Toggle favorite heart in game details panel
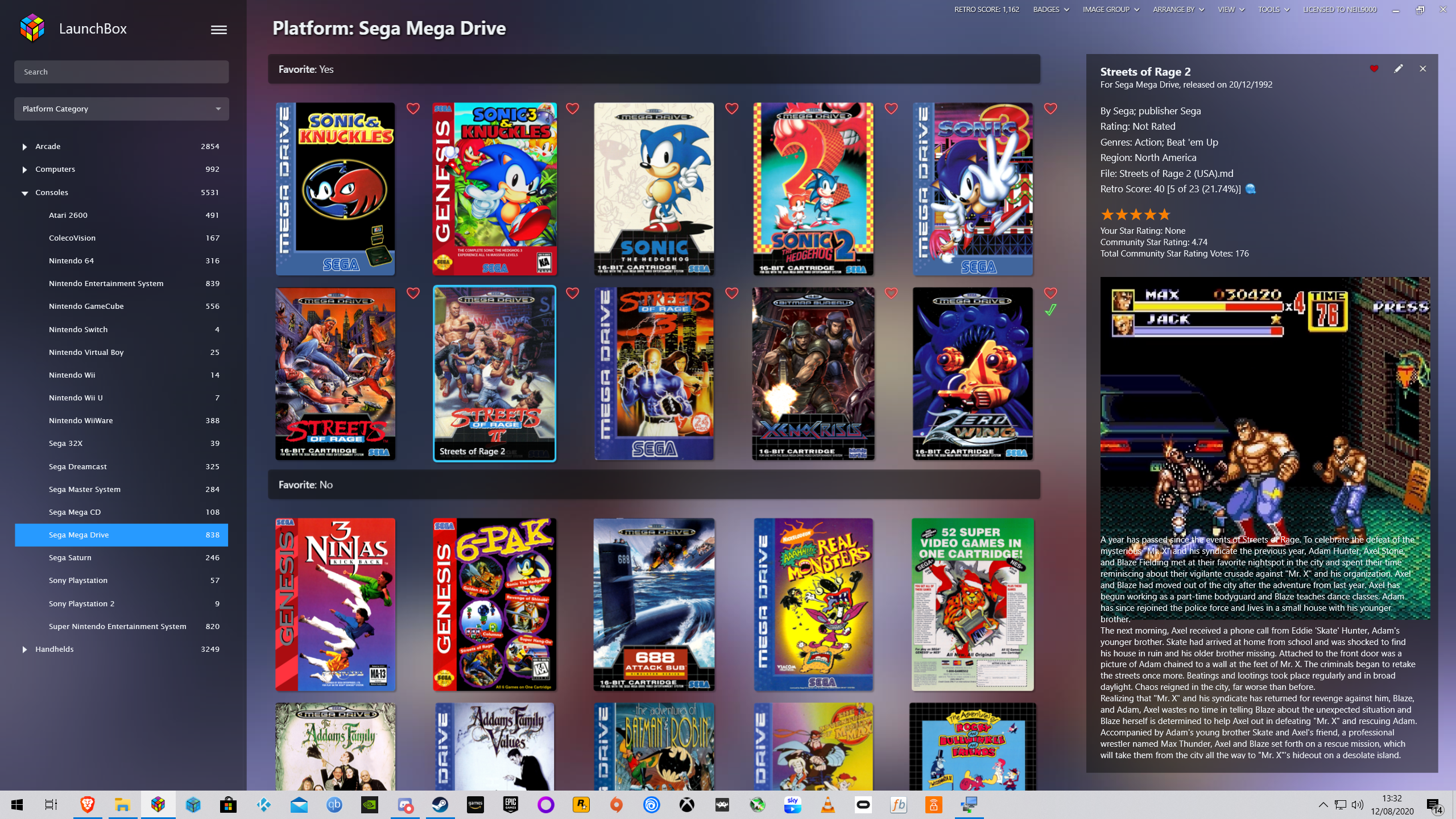Viewport: 1456px width, 819px height. (1374, 69)
